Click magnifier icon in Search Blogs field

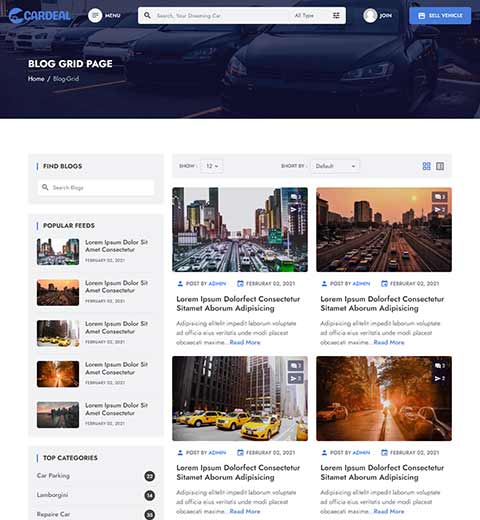pyautogui.click(x=45, y=187)
